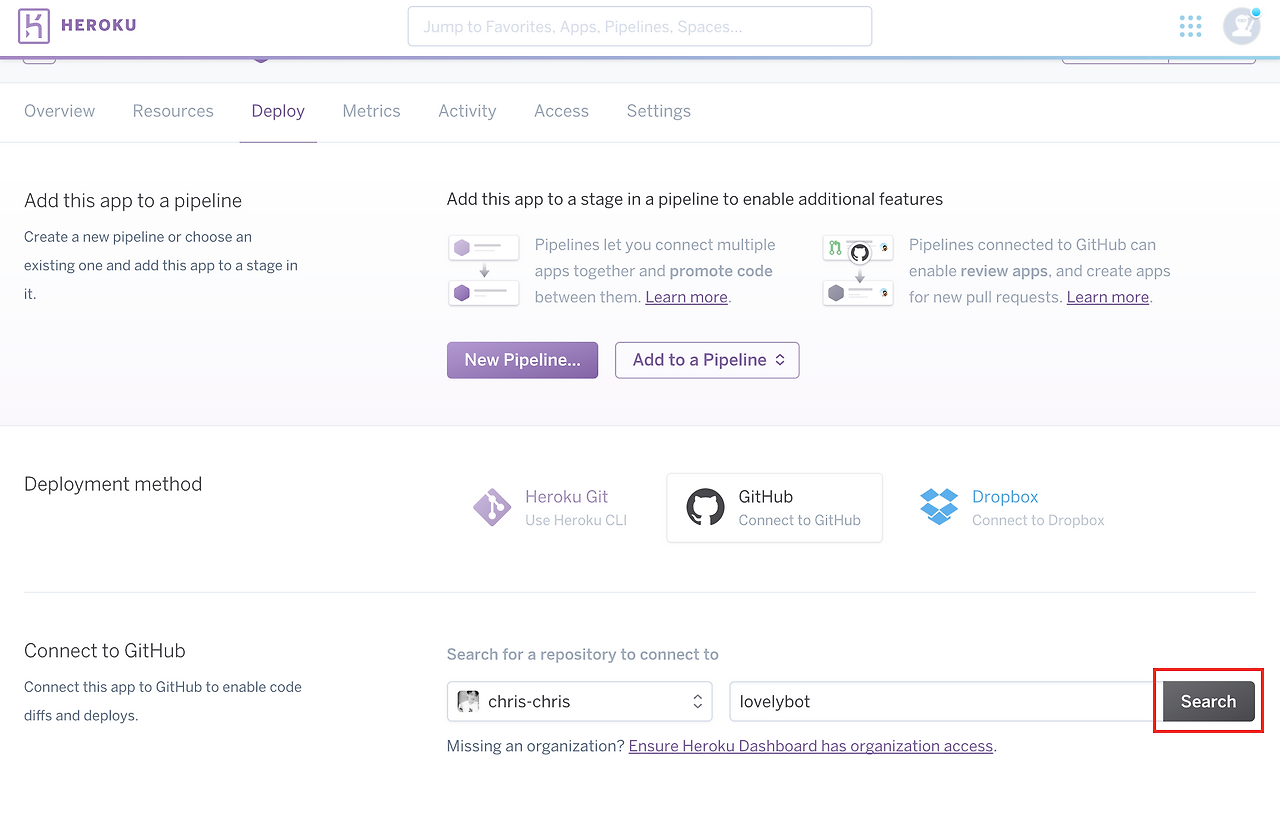Click the GitHub review apps diagram icon
This screenshot has height=830, width=1280.
point(858,270)
